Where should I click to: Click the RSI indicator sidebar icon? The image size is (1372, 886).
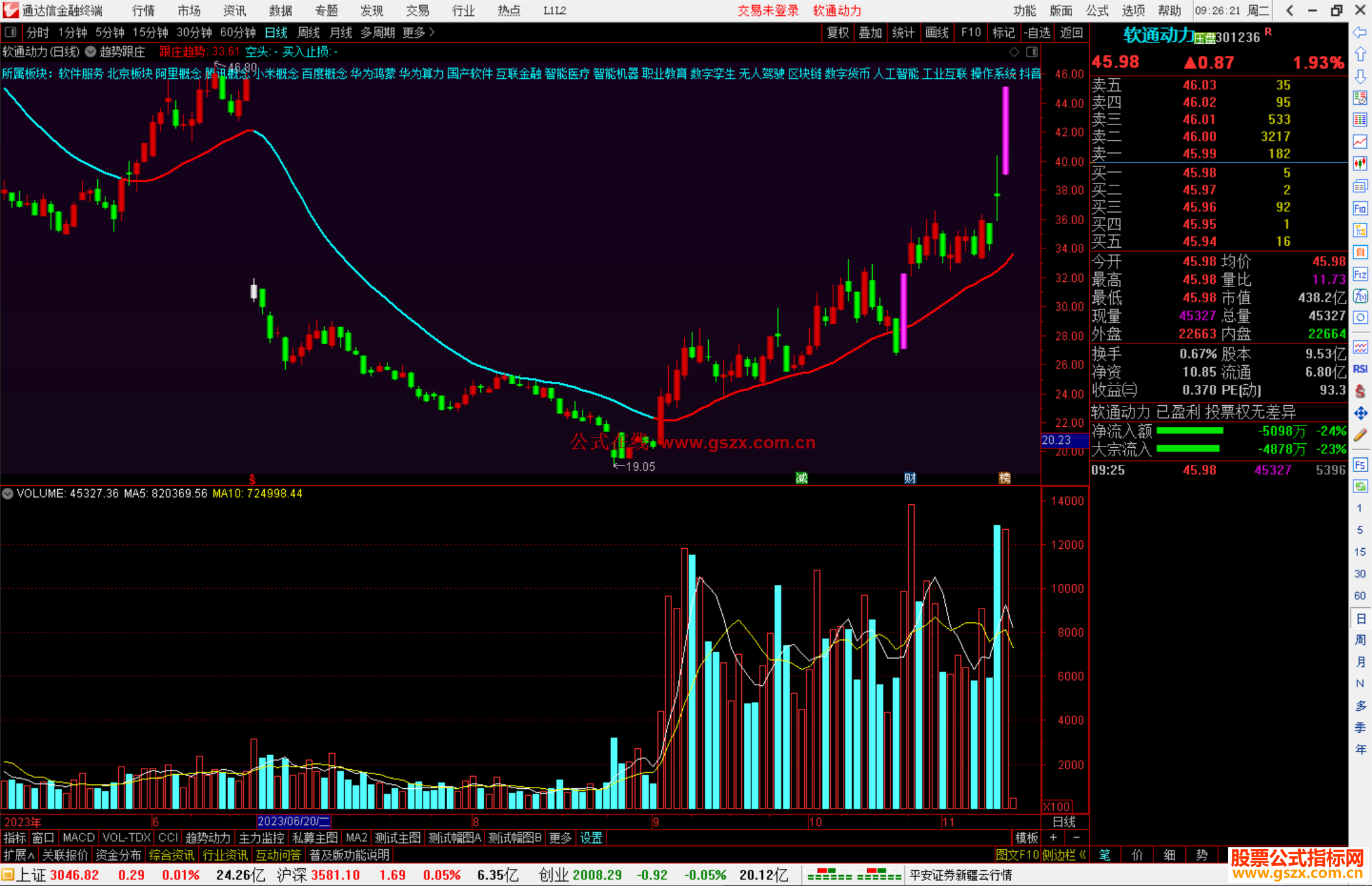point(1360,369)
